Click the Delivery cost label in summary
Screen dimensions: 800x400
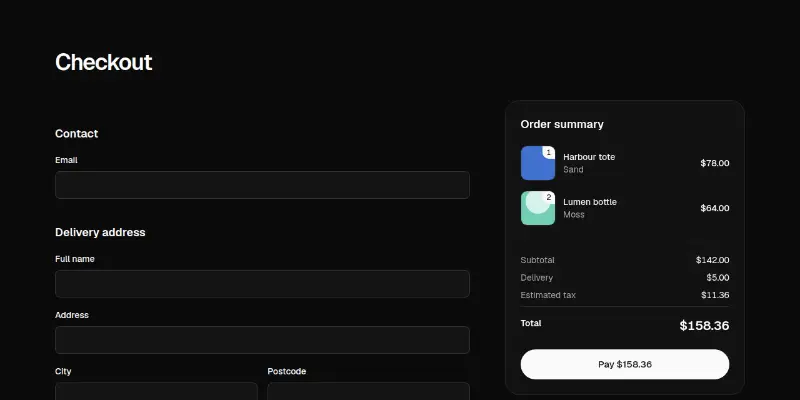536,278
